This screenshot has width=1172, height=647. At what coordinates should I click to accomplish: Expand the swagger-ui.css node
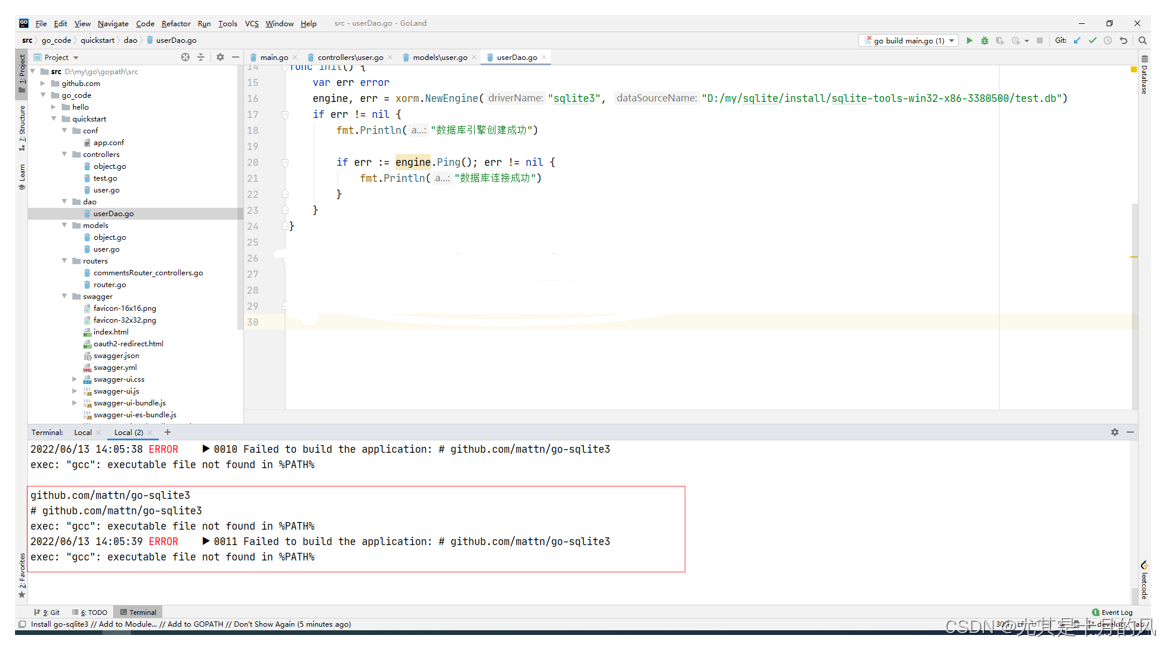pos(75,380)
